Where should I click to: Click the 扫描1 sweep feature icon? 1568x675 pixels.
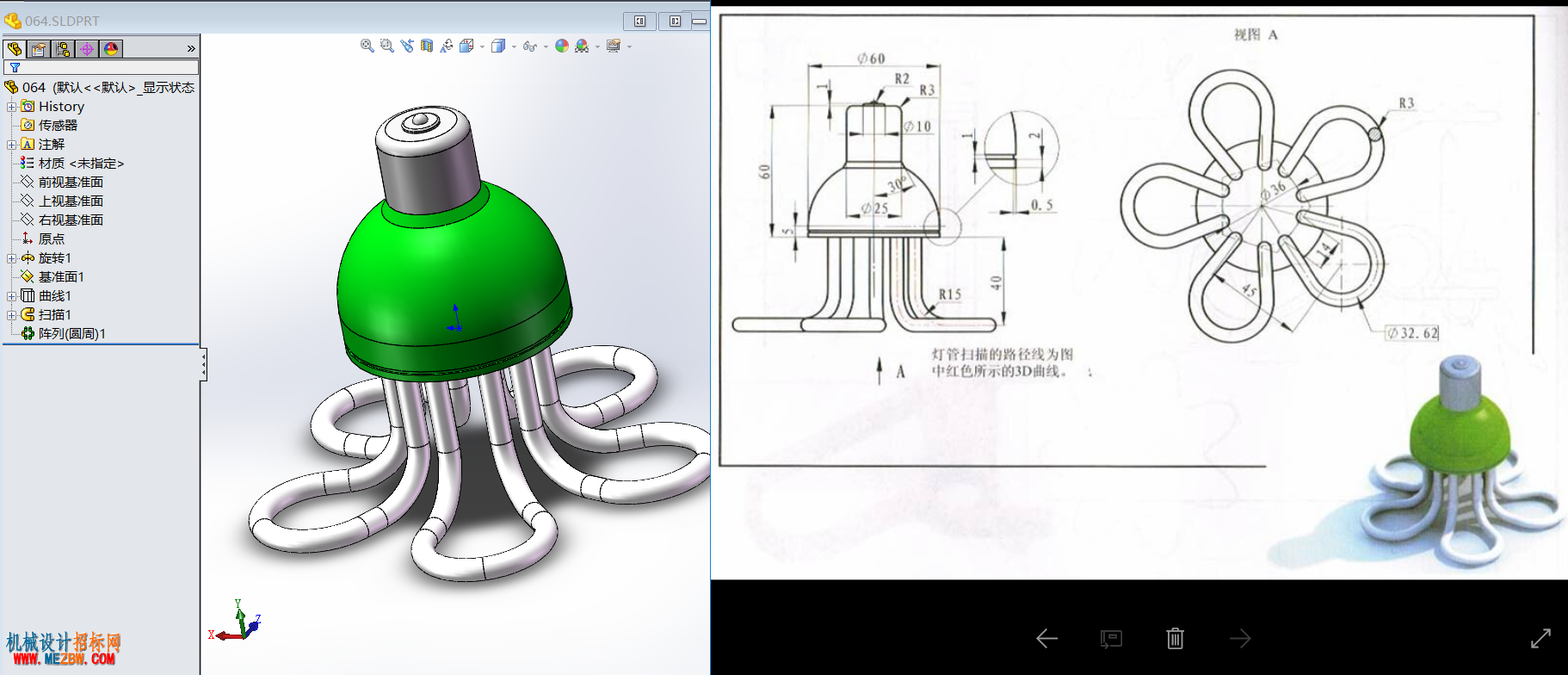[28, 314]
